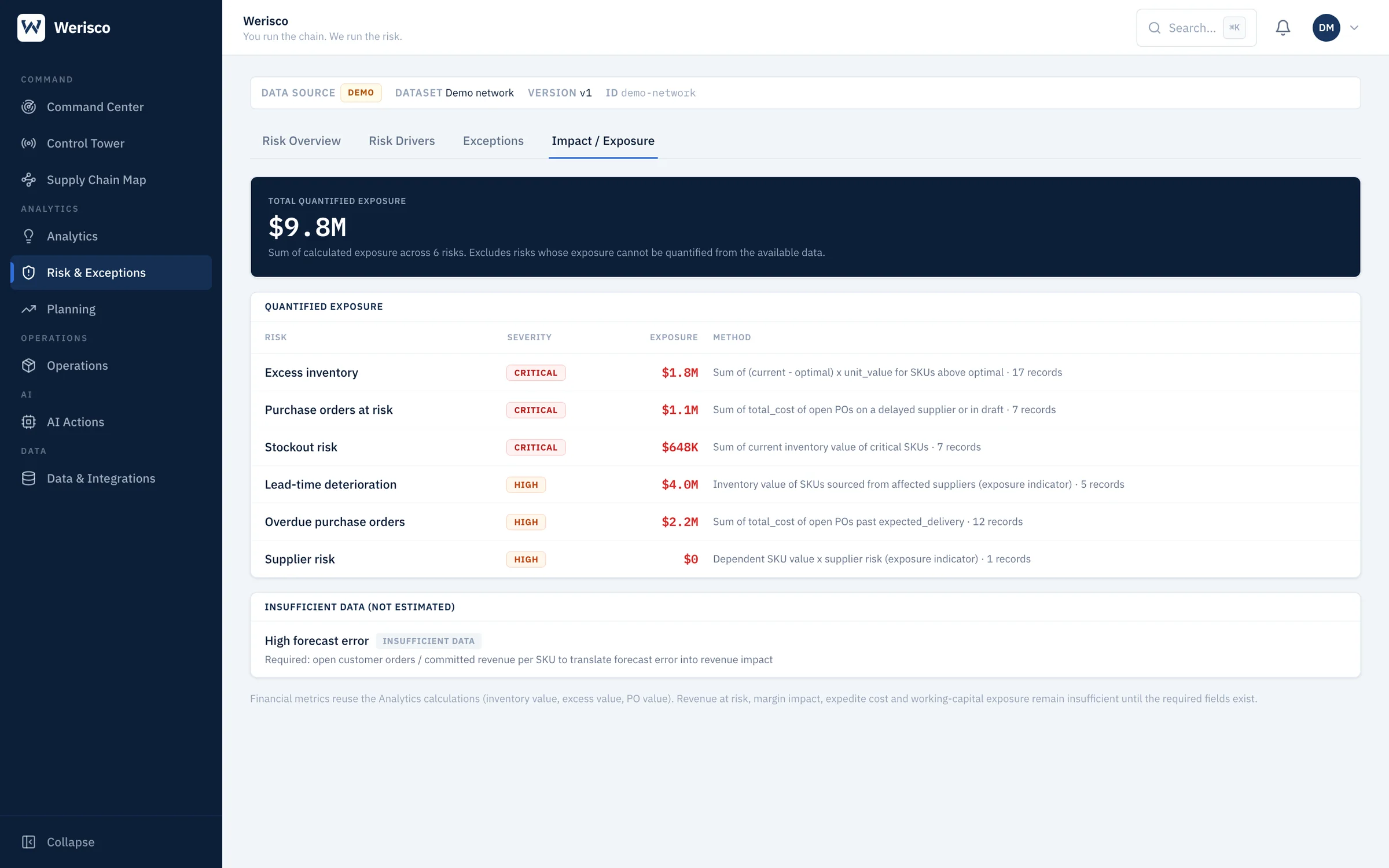Click Lead-time deterioration risk name
The height and width of the screenshot is (868, 1389).
pos(330,484)
